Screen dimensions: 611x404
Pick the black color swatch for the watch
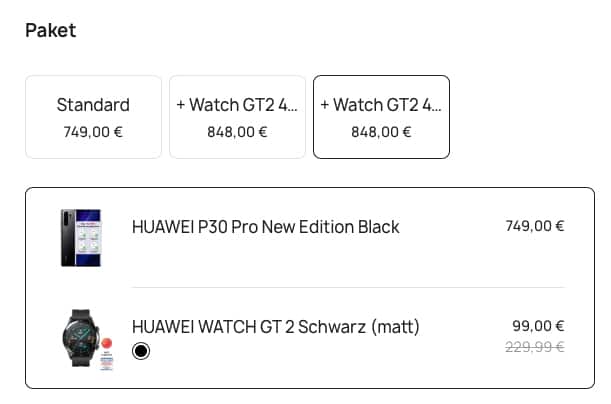click(141, 350)
